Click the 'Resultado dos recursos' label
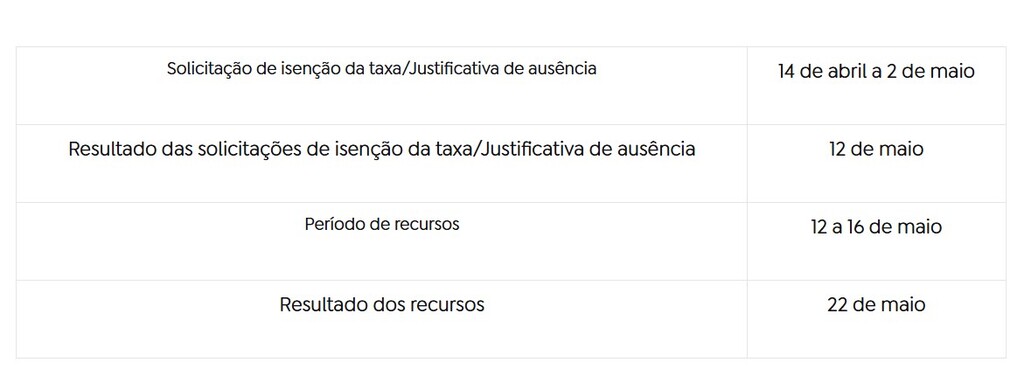This screenshot has height=369, width=1024. pos(381,305)
